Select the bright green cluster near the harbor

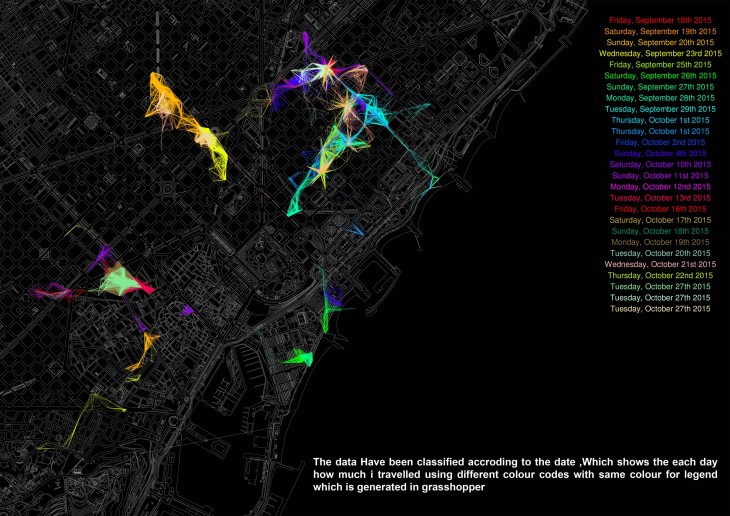(298, 356)
